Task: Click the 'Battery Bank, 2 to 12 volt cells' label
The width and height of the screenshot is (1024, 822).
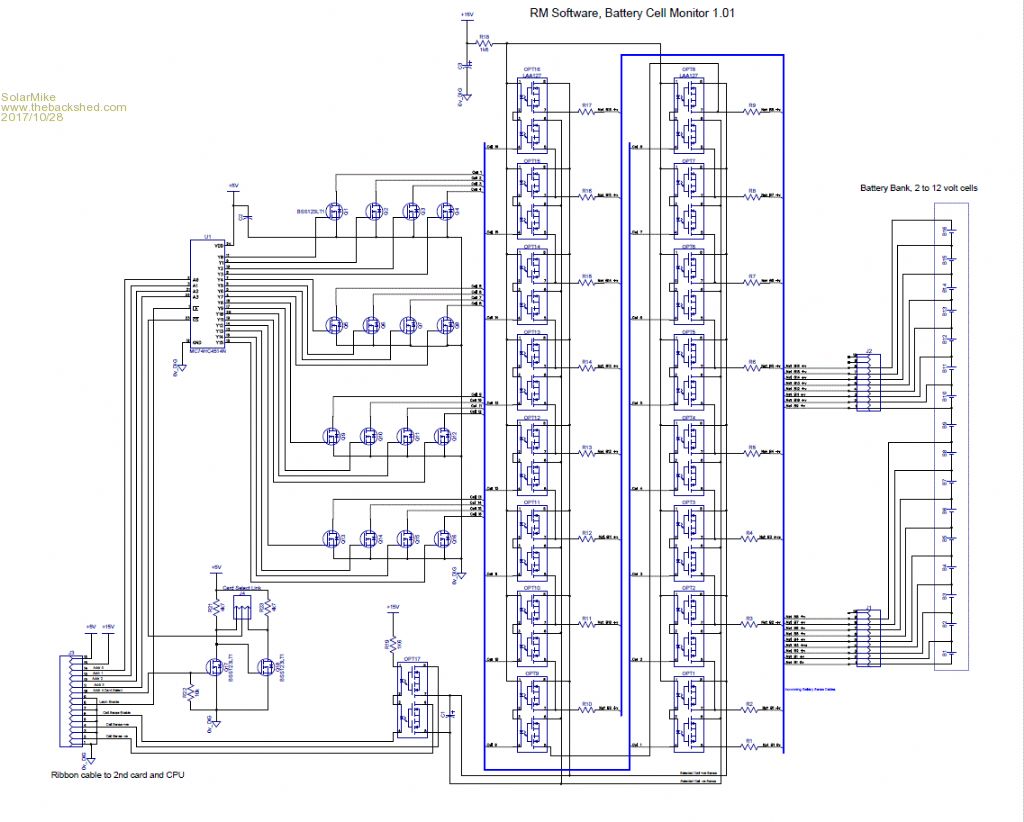Action: click(x=916, y=188)
